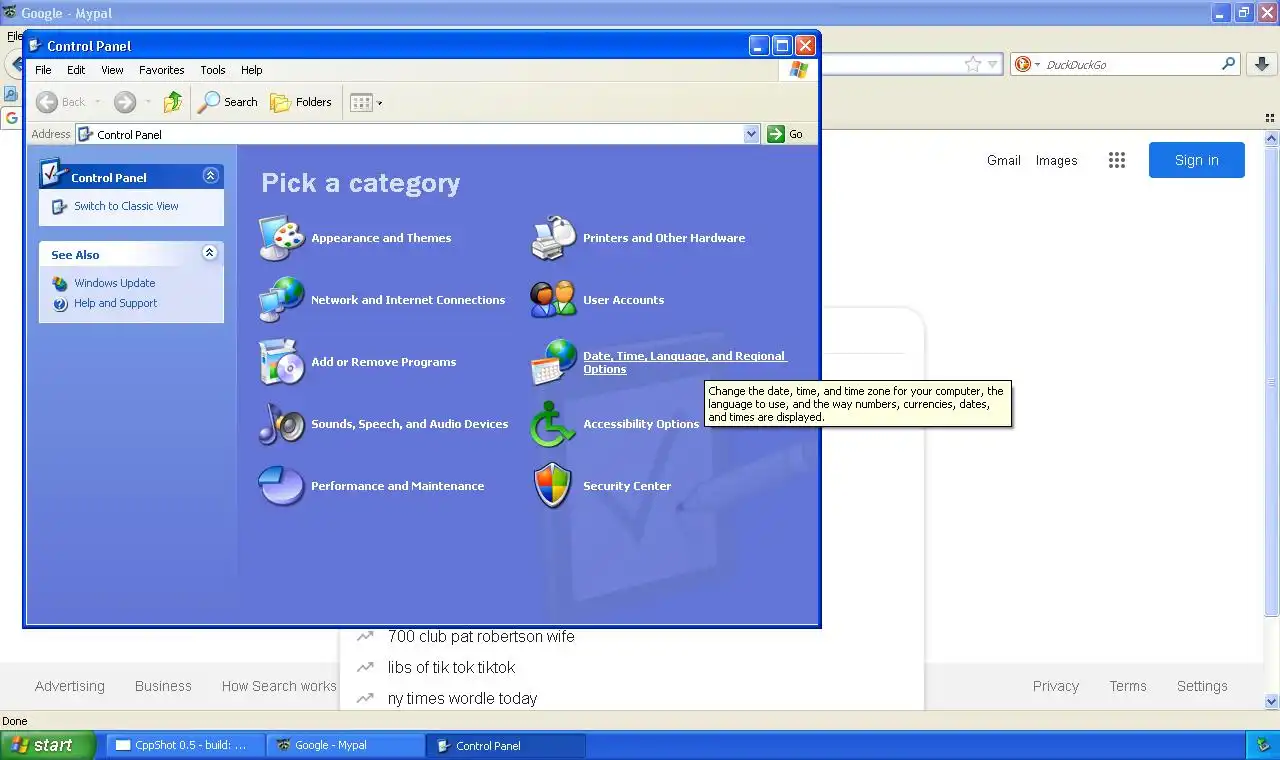Open Appearance and Themes category icon

pos(281,238)
